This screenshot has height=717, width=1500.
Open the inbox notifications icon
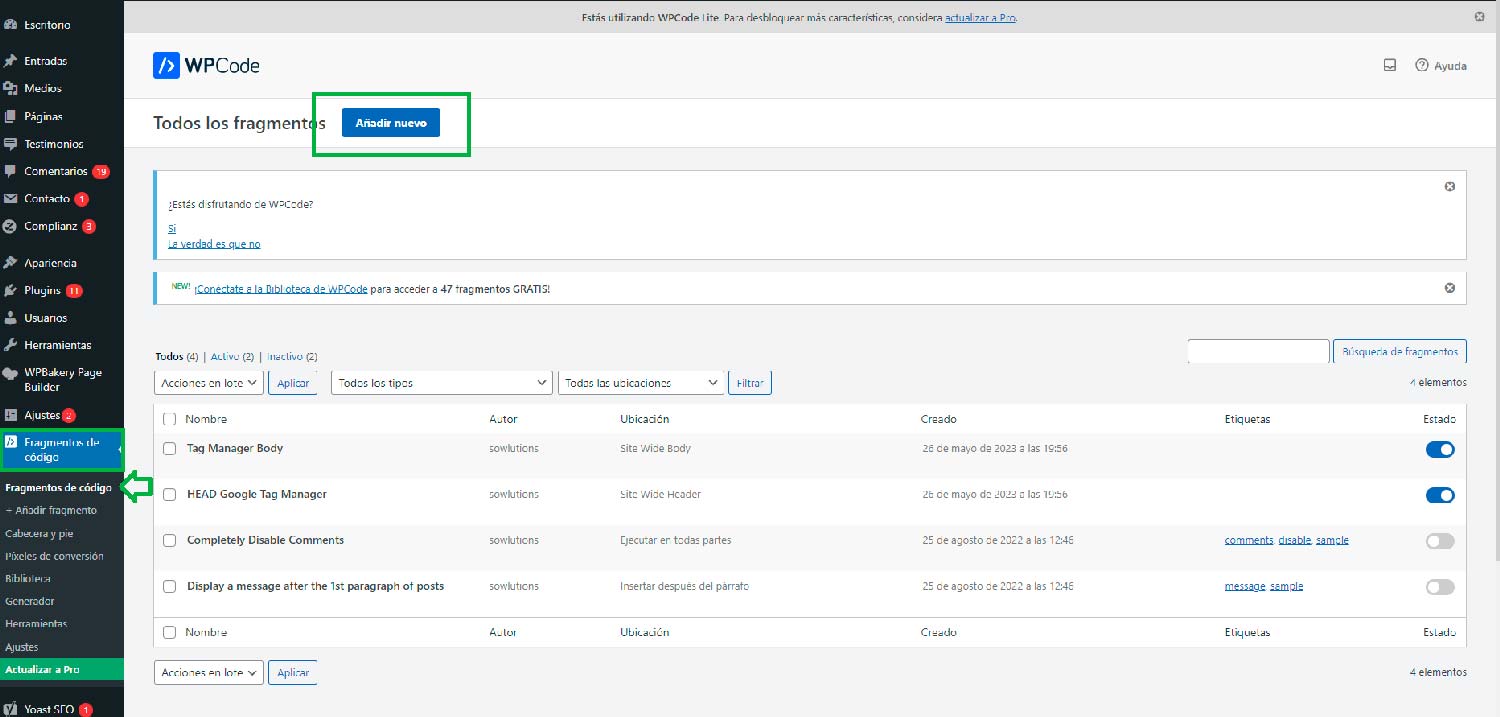pos(1390,65)
